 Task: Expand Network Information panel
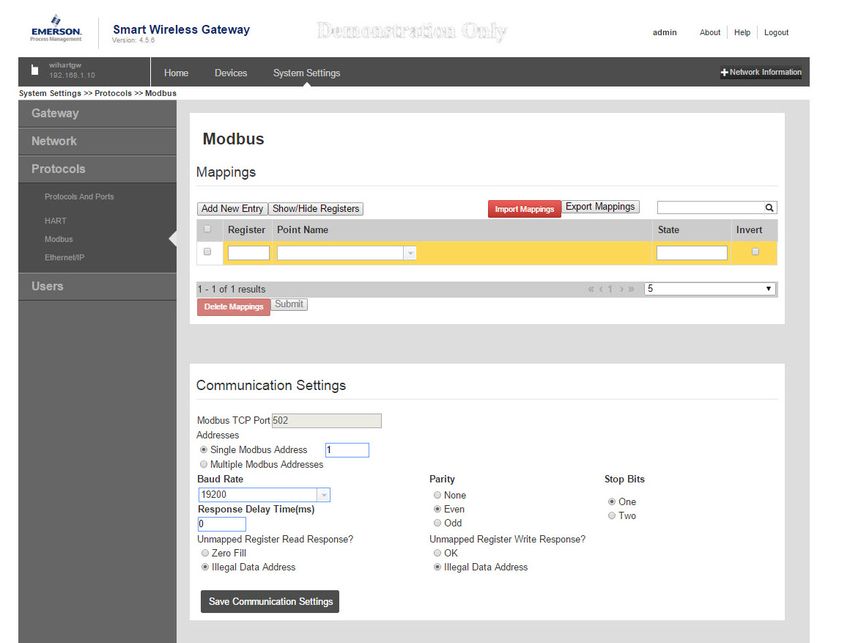(761, 72)
